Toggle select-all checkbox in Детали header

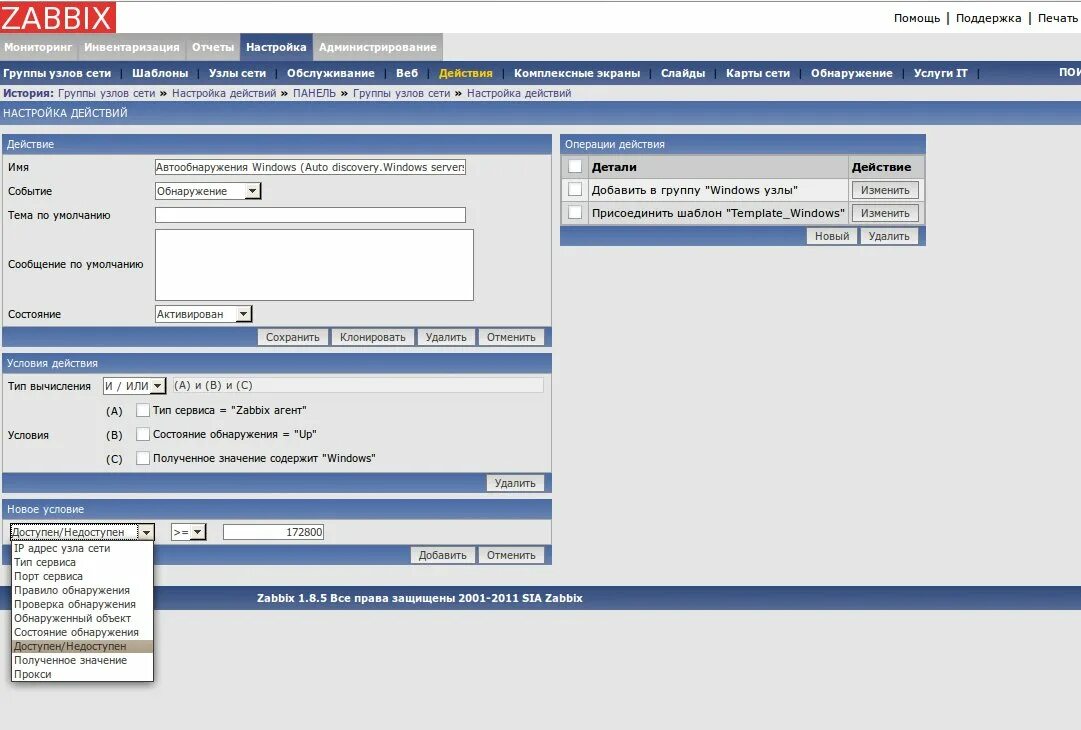tap(575, 166)
